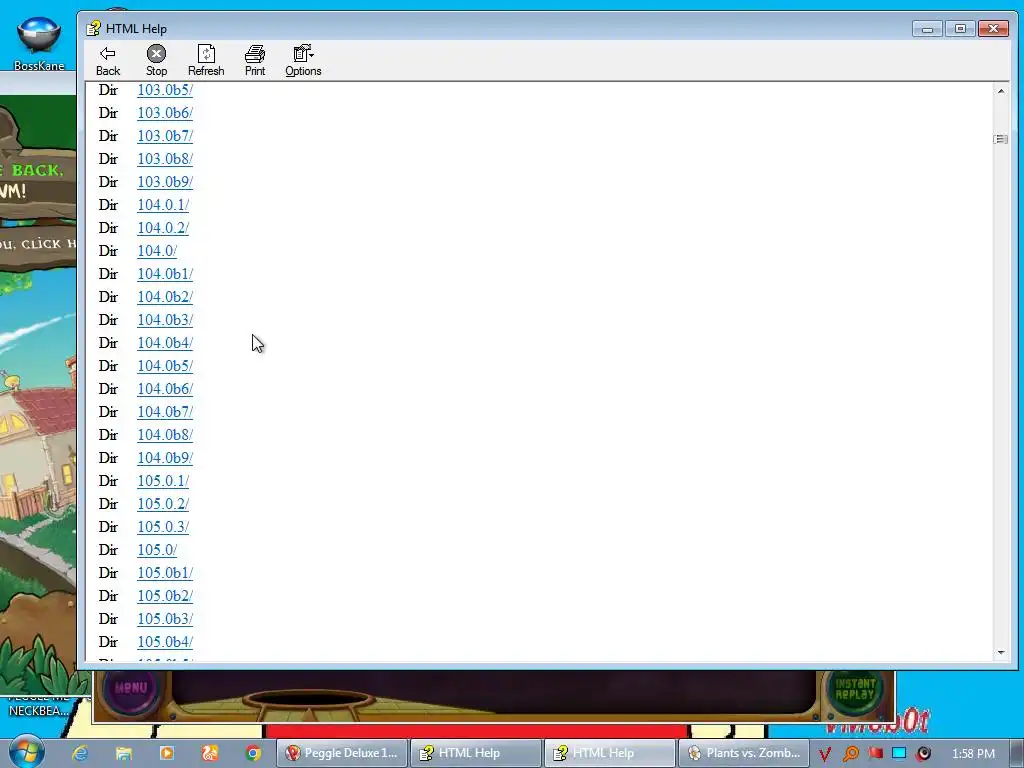The image size is (1024, 768).
Task: Switch to the second HTML Help taskbar button
Action: pos(610,753)
